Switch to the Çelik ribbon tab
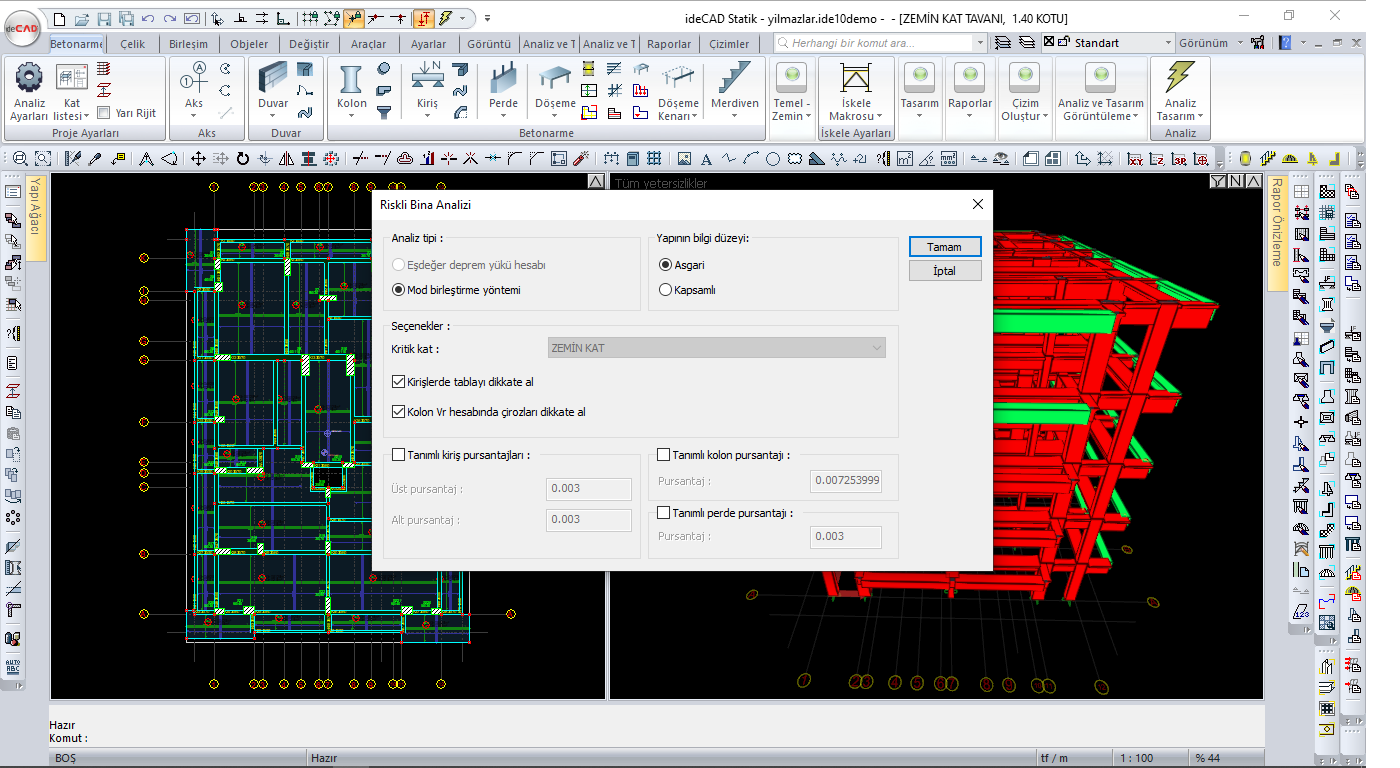 tap(132, 44)
